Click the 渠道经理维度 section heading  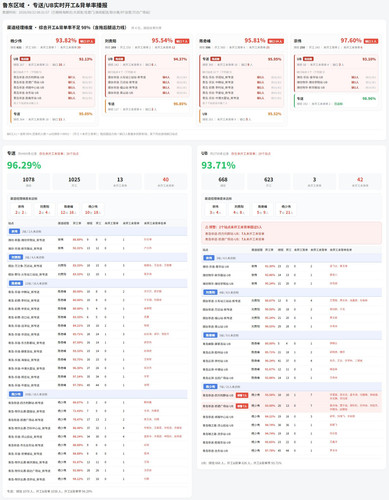[67, 27]
